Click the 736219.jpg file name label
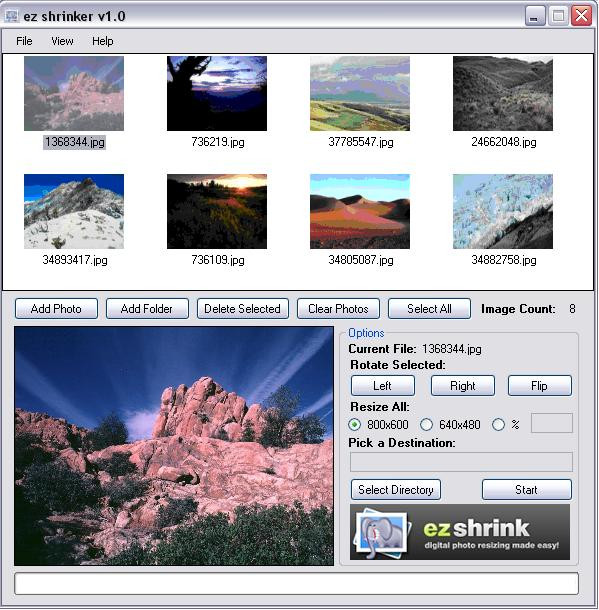 point(218,142)
